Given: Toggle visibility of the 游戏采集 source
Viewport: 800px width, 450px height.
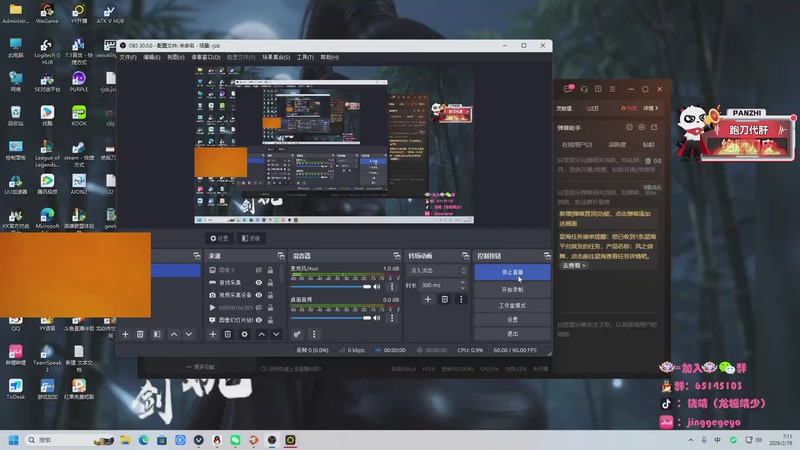Looking at the screenshot, I should click(x=259, y=282).
